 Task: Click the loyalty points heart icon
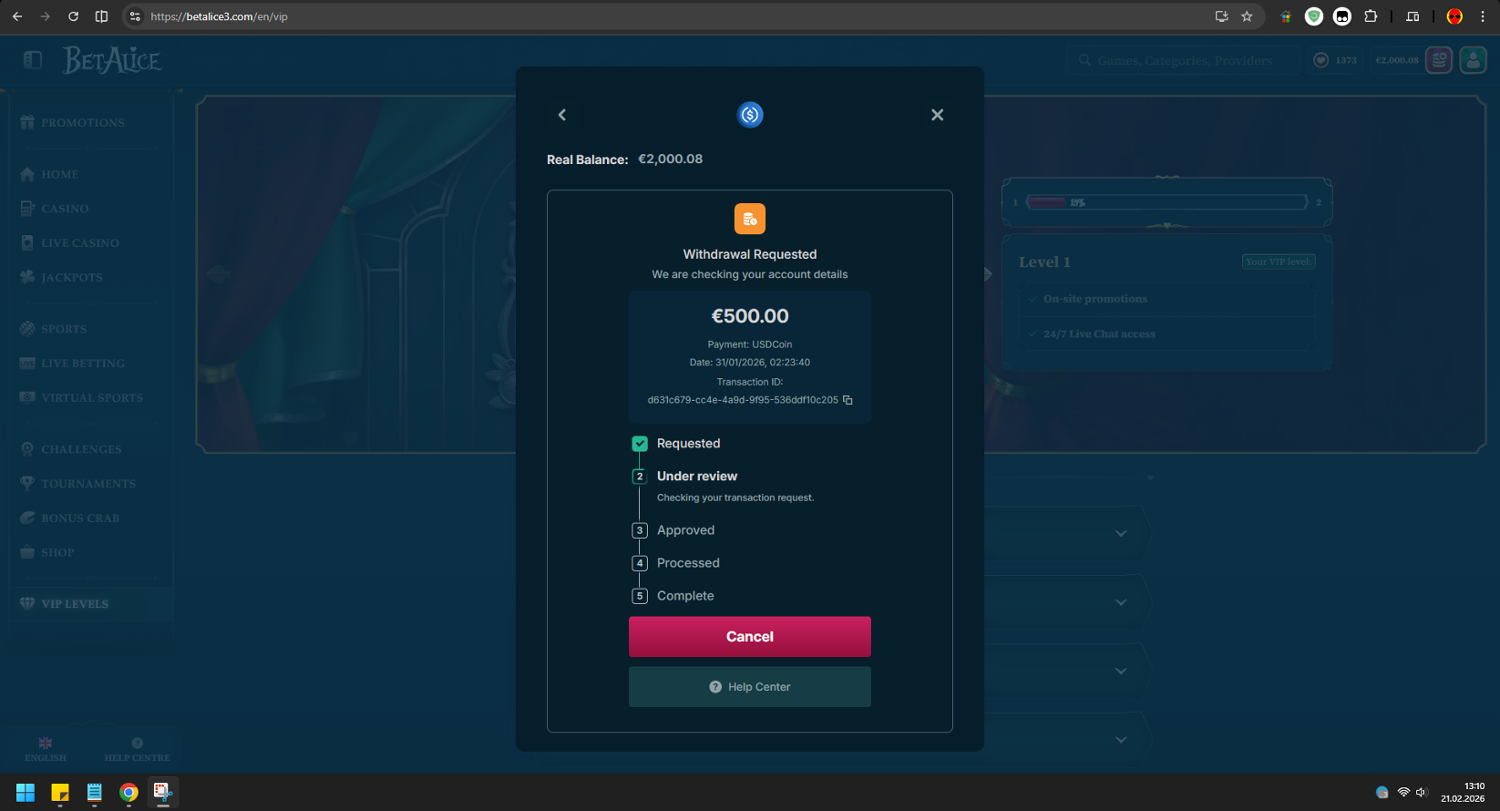pos(1321,60)
